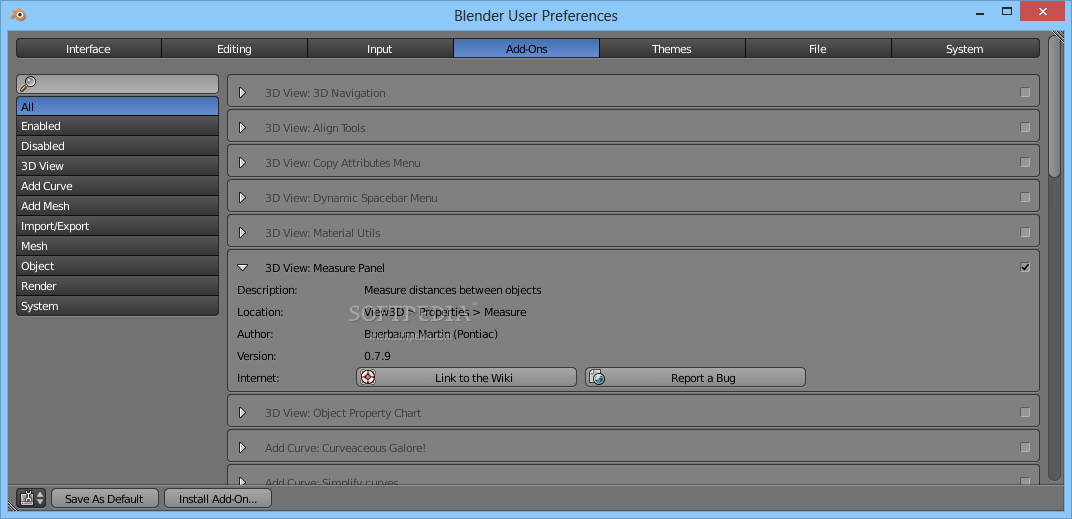Filter add-ons by System category in sidebar
The width and height of the screenshot is (1072, 519).
point(118,306)
